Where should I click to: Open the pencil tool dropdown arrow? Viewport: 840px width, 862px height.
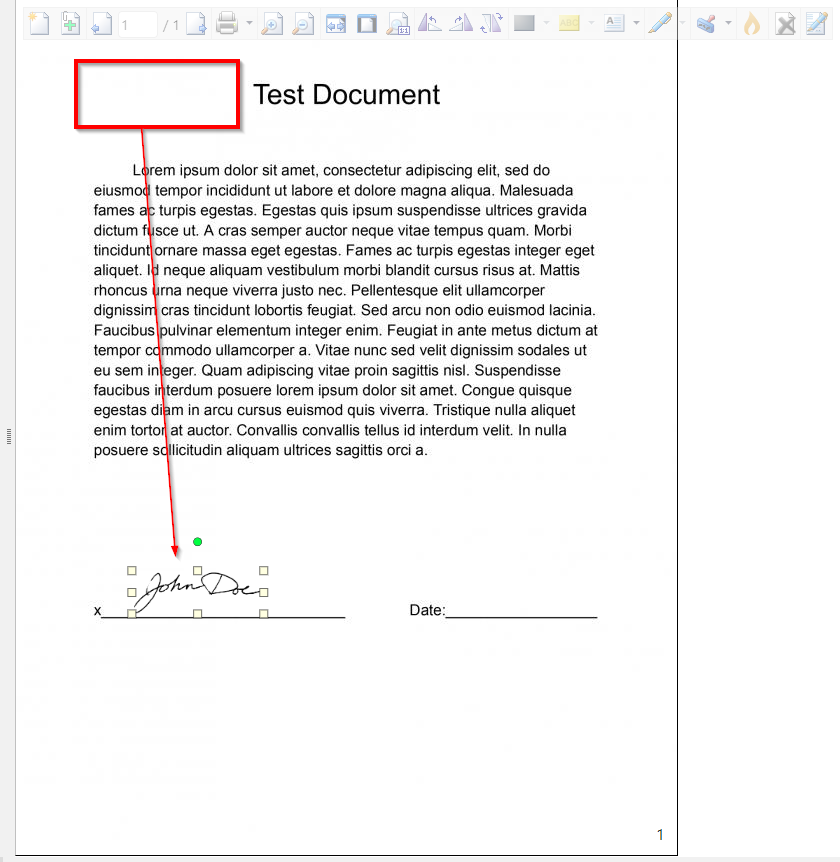click(x=682, y=23)
